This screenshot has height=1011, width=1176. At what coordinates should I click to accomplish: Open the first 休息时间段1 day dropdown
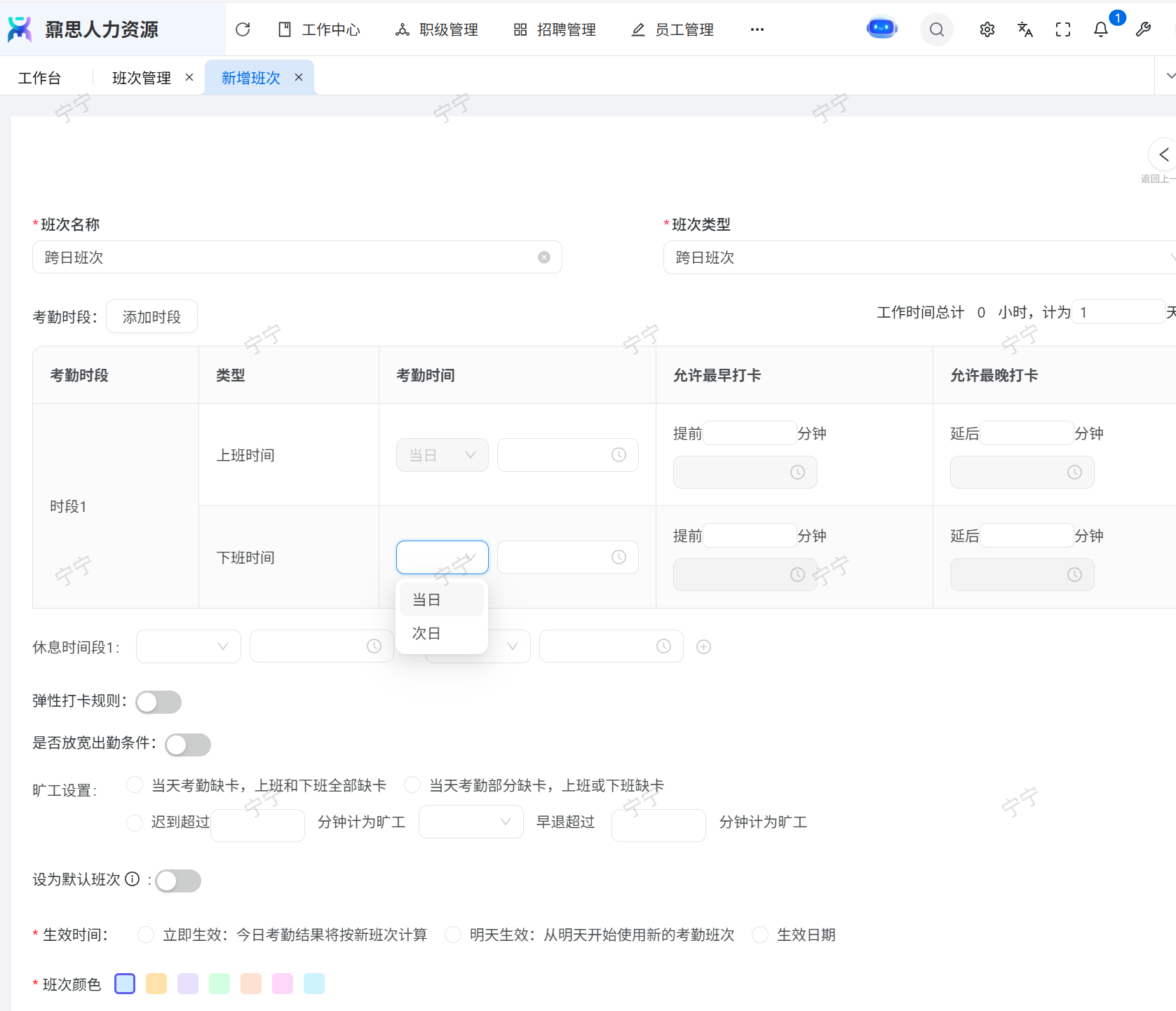(x=188, y=646)
